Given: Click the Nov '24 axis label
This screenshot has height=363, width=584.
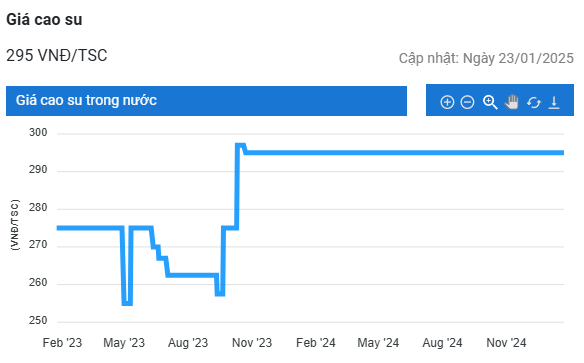Looking at the screenshot, I should (x=506, y=343).
